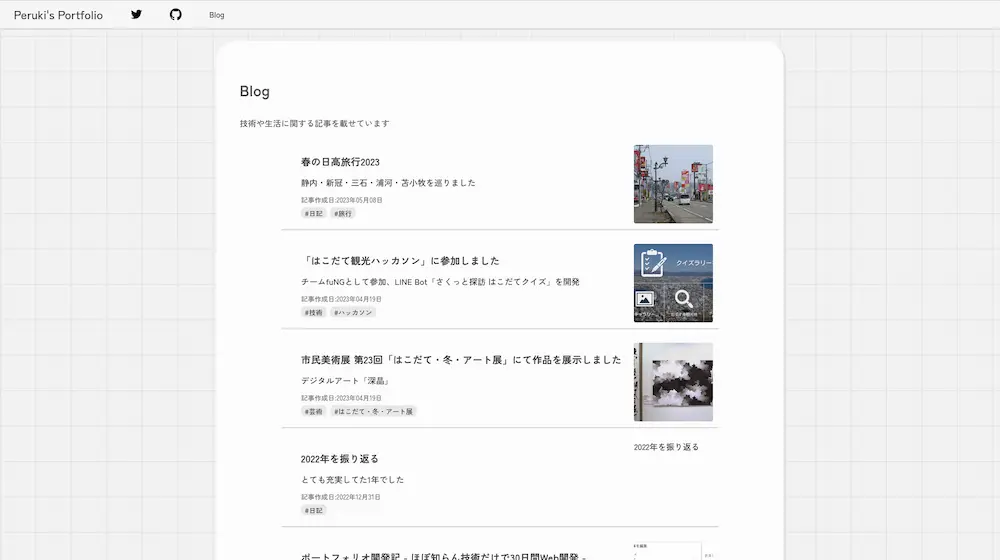This screenshot has width=1000, height=560.
Task: Click the クイズラリー hackathon thumbnail
Action: click(x=673, y=283)
